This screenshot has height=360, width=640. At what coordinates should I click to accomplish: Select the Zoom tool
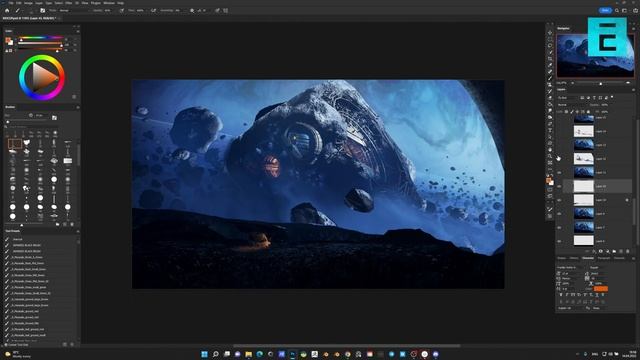pos(550,156)
